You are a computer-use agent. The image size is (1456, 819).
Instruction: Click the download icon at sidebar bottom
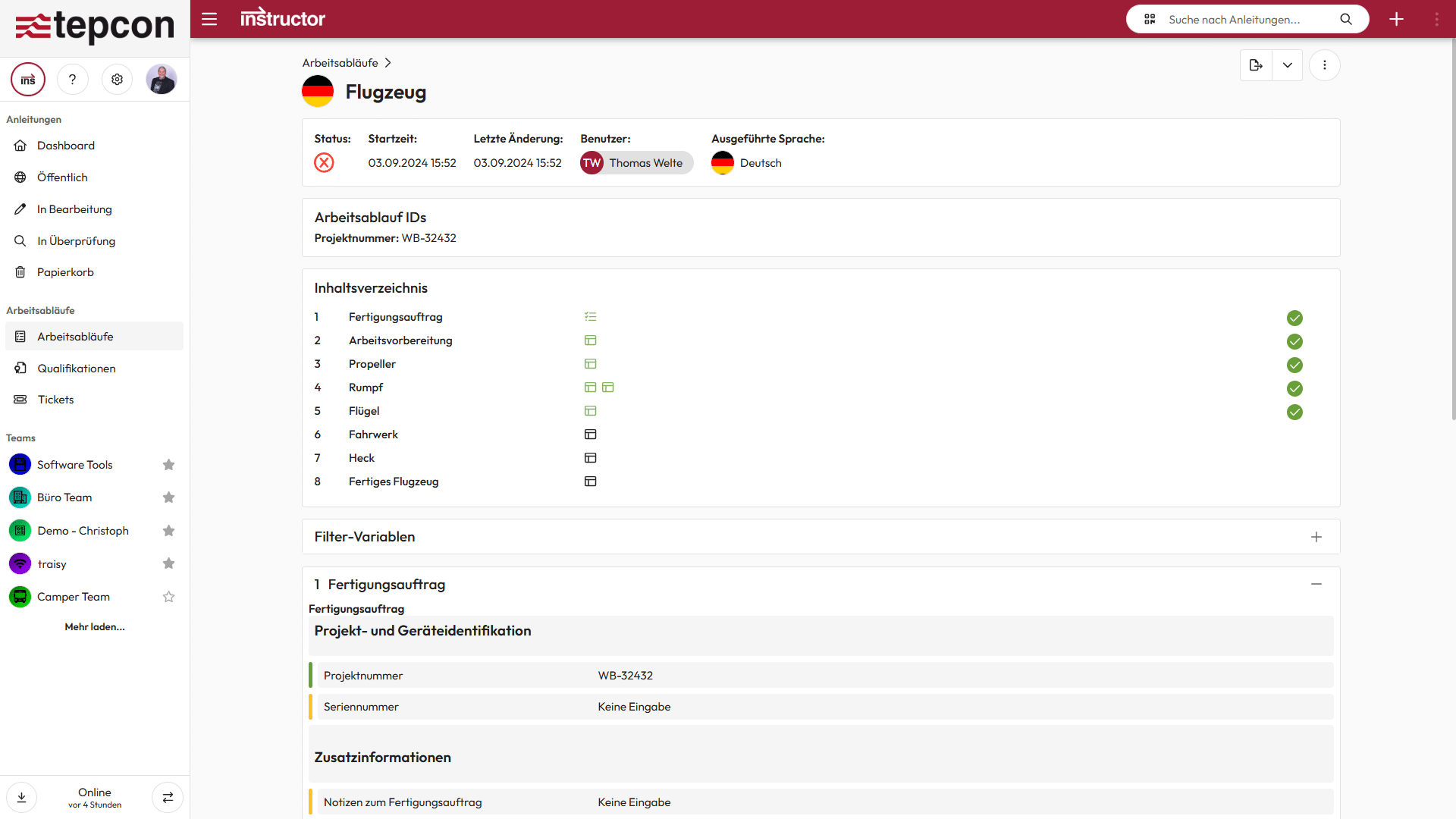tap(22, 797)
